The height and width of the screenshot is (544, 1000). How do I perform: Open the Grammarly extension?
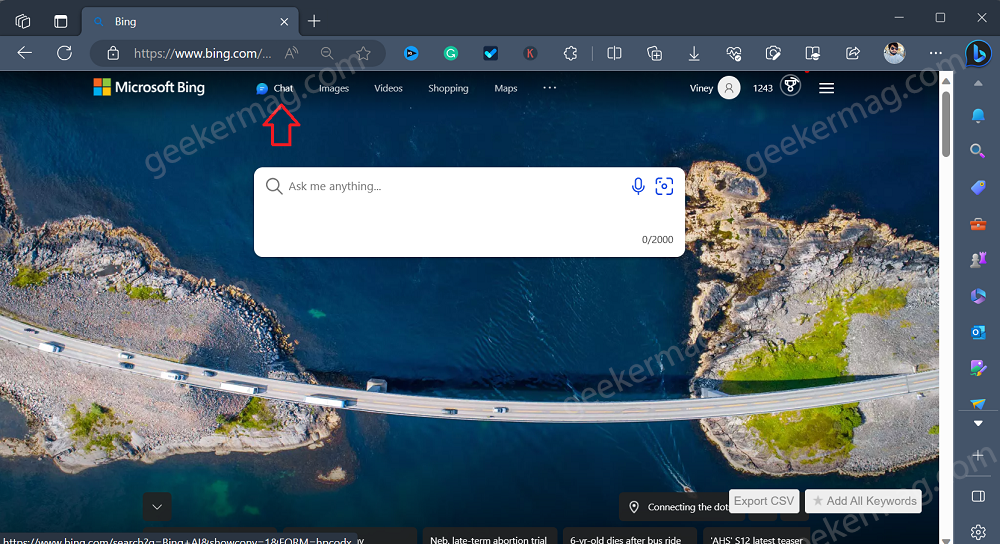pyautogui.click(x=451, y=54)
